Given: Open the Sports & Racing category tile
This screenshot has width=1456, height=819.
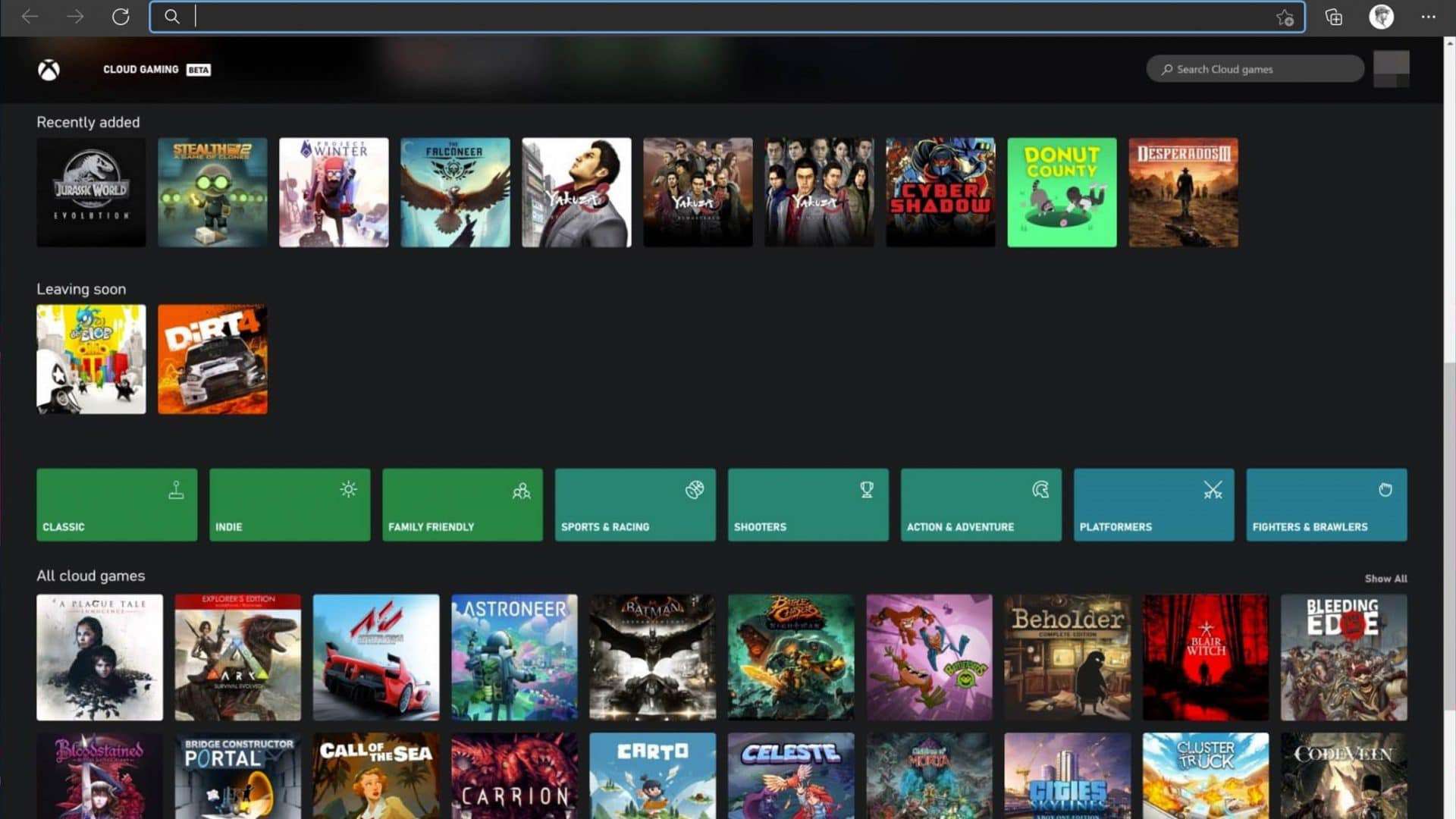Looking at the screenshot, I should 635,504.
